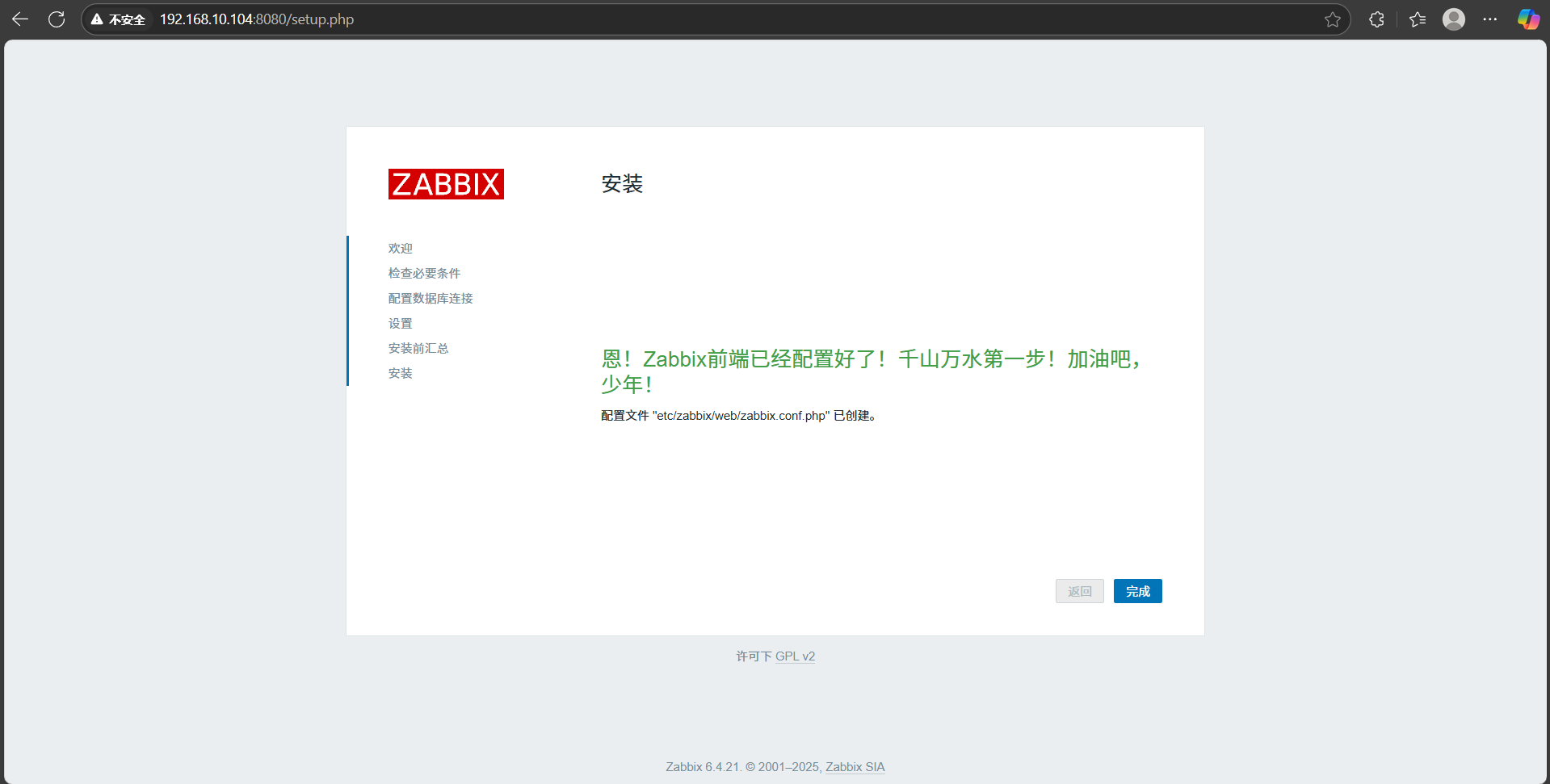
Task: Click the not secure warning badge
Action: pyautogui.click(x=119, y=19)
